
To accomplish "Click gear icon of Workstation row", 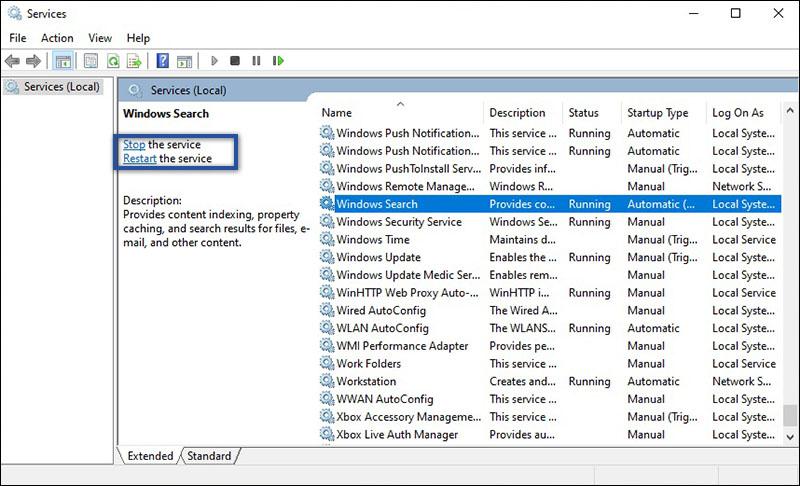I will coord(327,381).
